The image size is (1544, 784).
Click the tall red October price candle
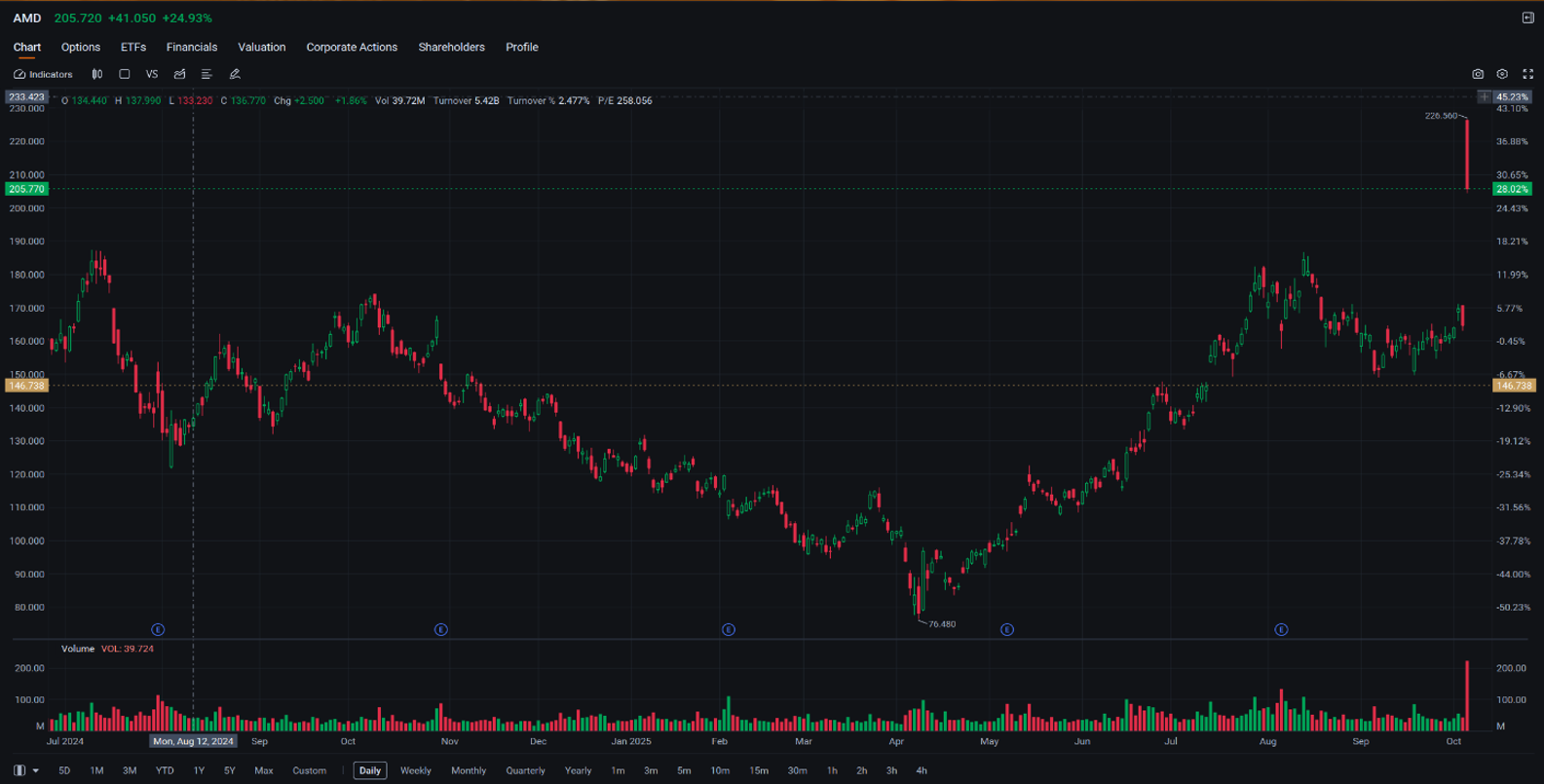1467,154
